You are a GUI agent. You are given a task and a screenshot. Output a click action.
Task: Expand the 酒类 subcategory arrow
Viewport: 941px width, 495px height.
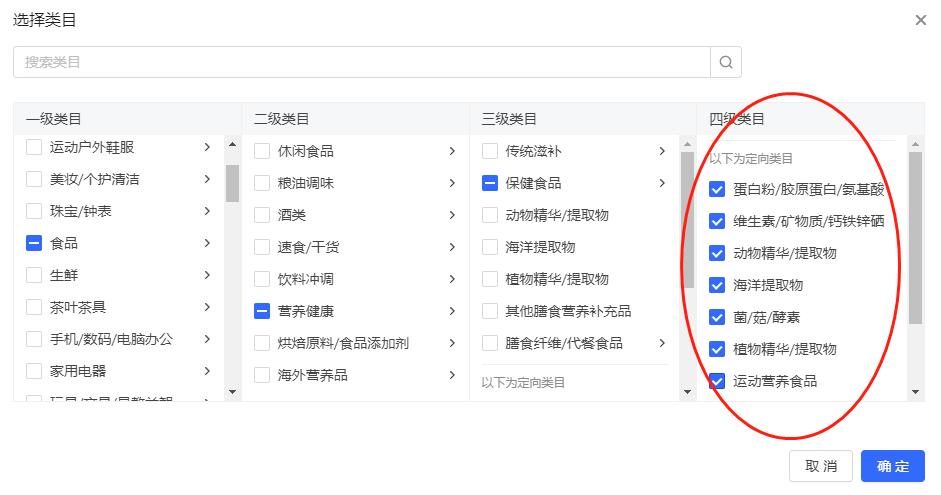(x=452, y=215)
